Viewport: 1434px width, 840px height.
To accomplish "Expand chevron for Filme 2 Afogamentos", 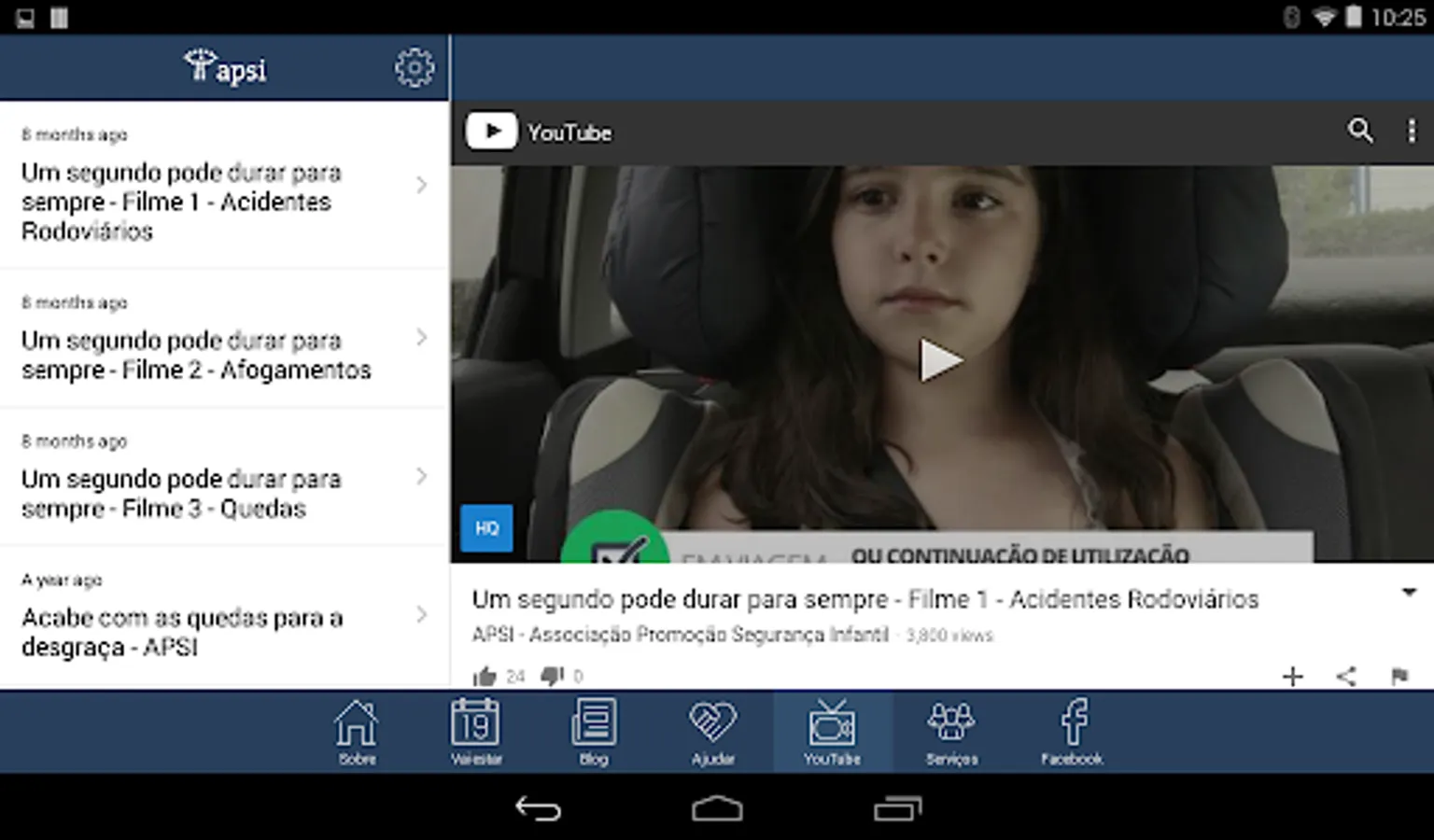I will click(x=422, y=338).
